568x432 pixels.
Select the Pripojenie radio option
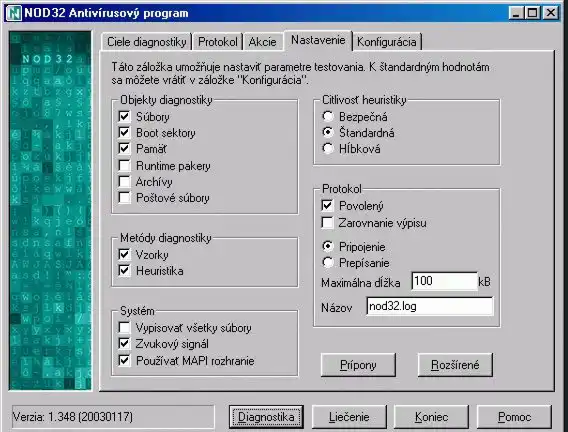pyautogui.click(x=328, y=247)
